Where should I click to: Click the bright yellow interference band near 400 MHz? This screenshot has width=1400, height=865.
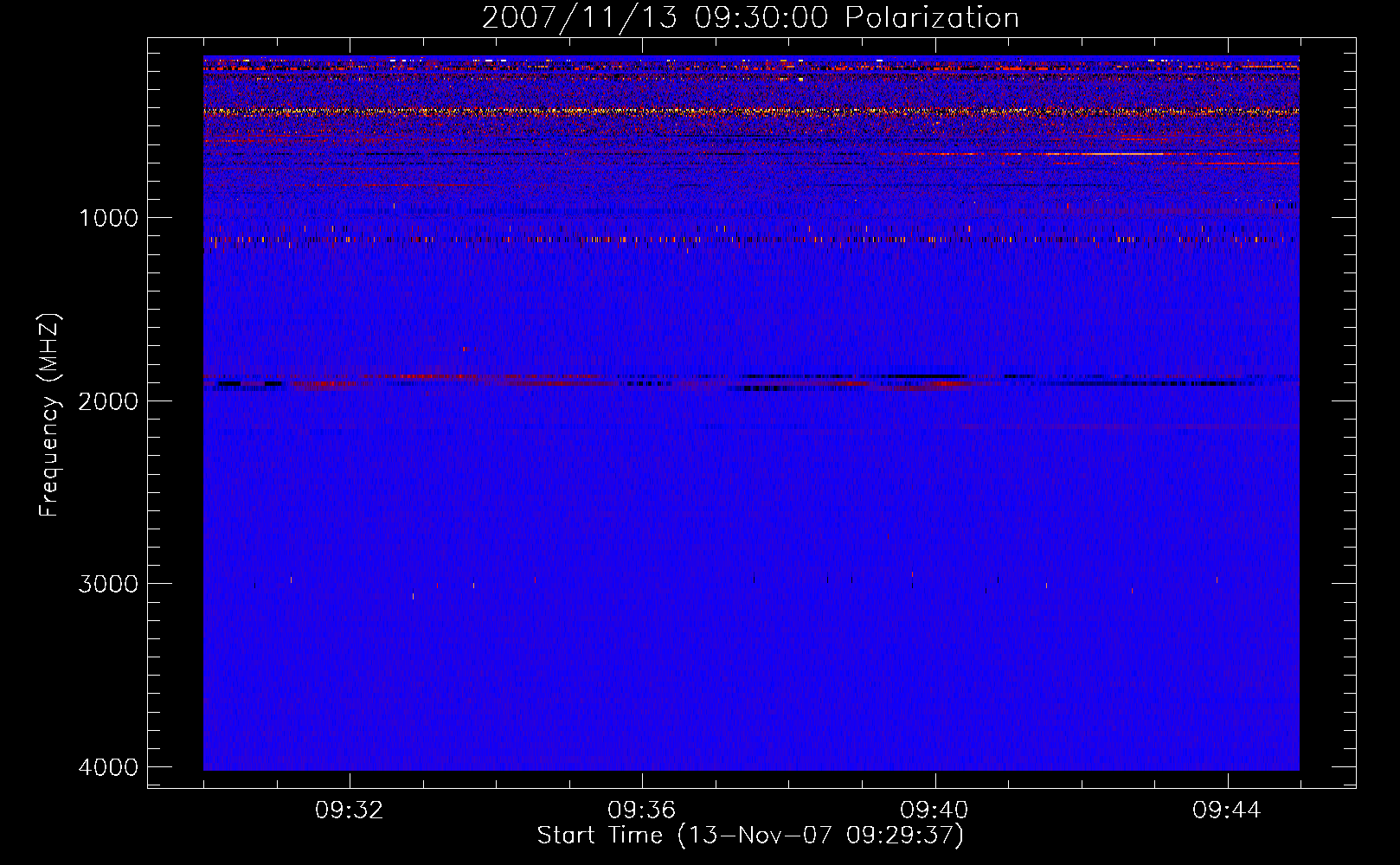click(x=751, y=111)
